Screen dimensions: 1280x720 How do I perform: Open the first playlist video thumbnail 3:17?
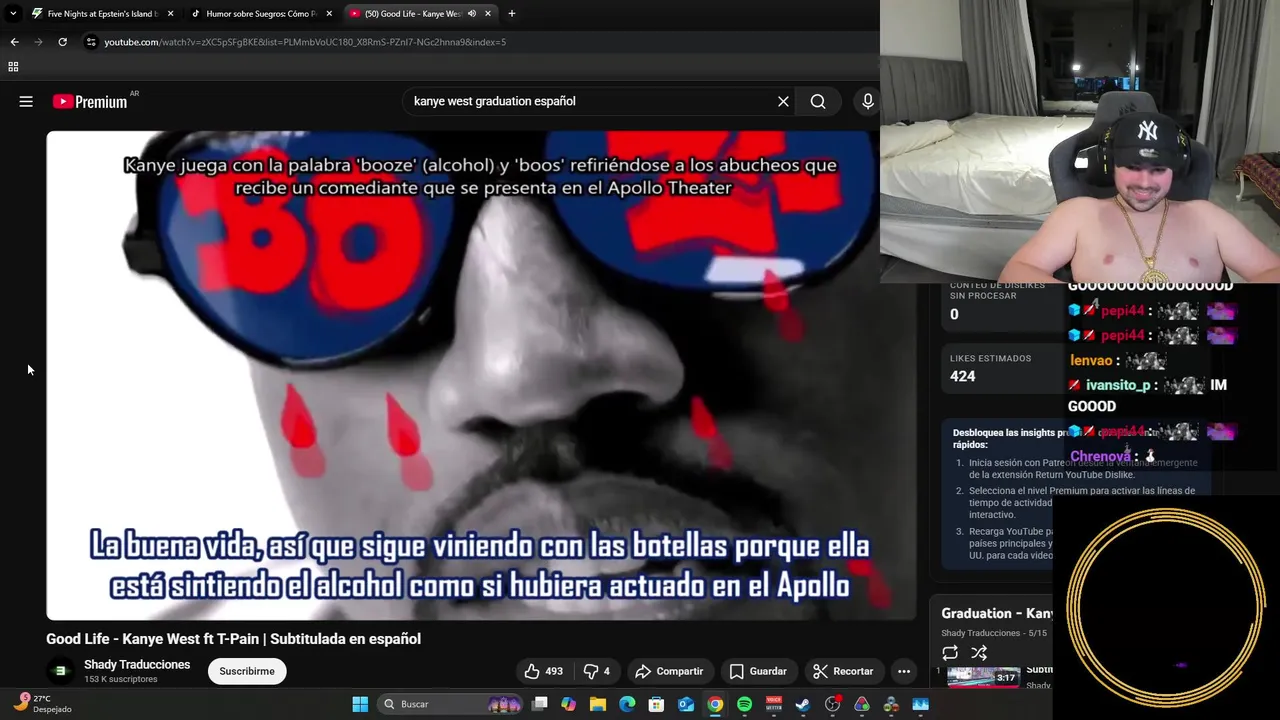pos(984,677)
